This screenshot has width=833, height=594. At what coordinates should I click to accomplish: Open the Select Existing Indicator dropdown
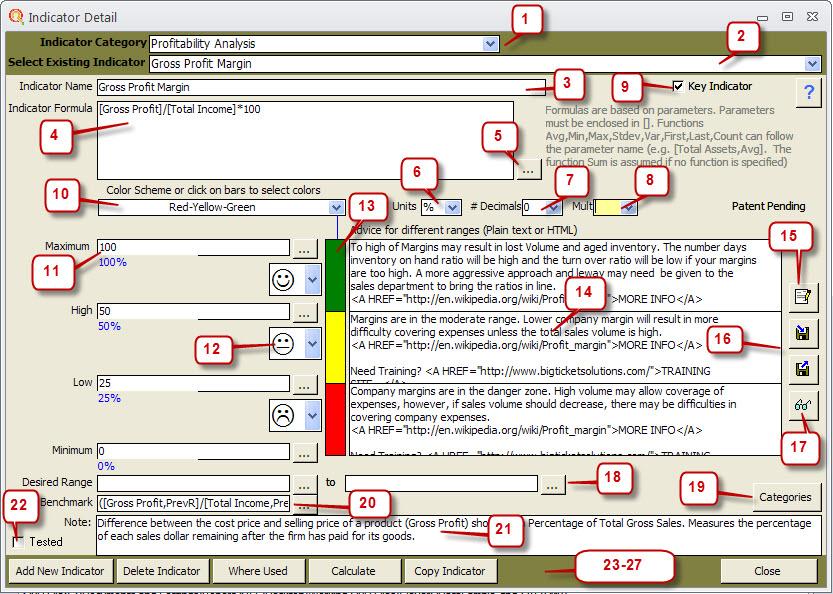811,64
